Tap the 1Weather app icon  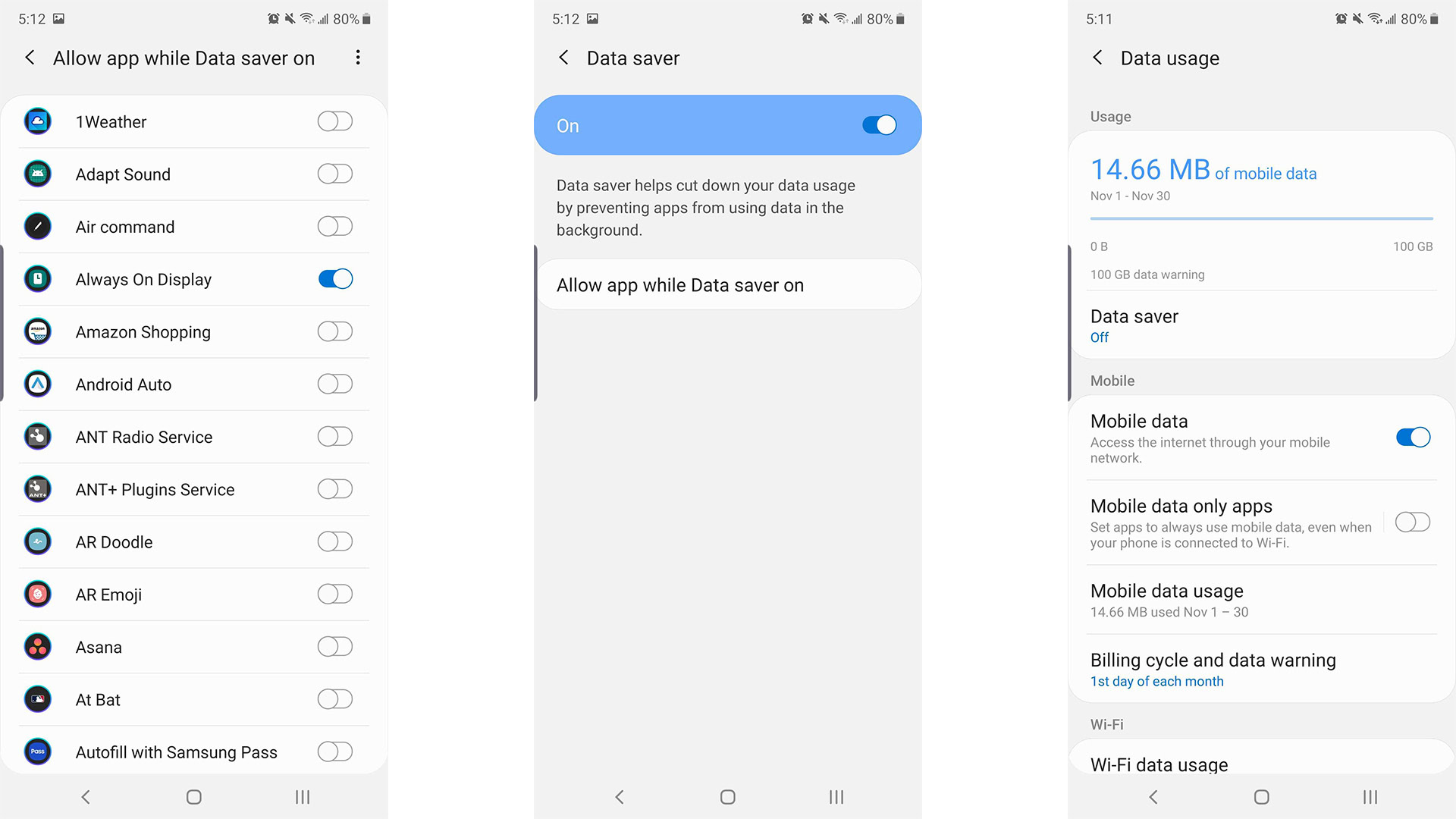tap(38, 120)
